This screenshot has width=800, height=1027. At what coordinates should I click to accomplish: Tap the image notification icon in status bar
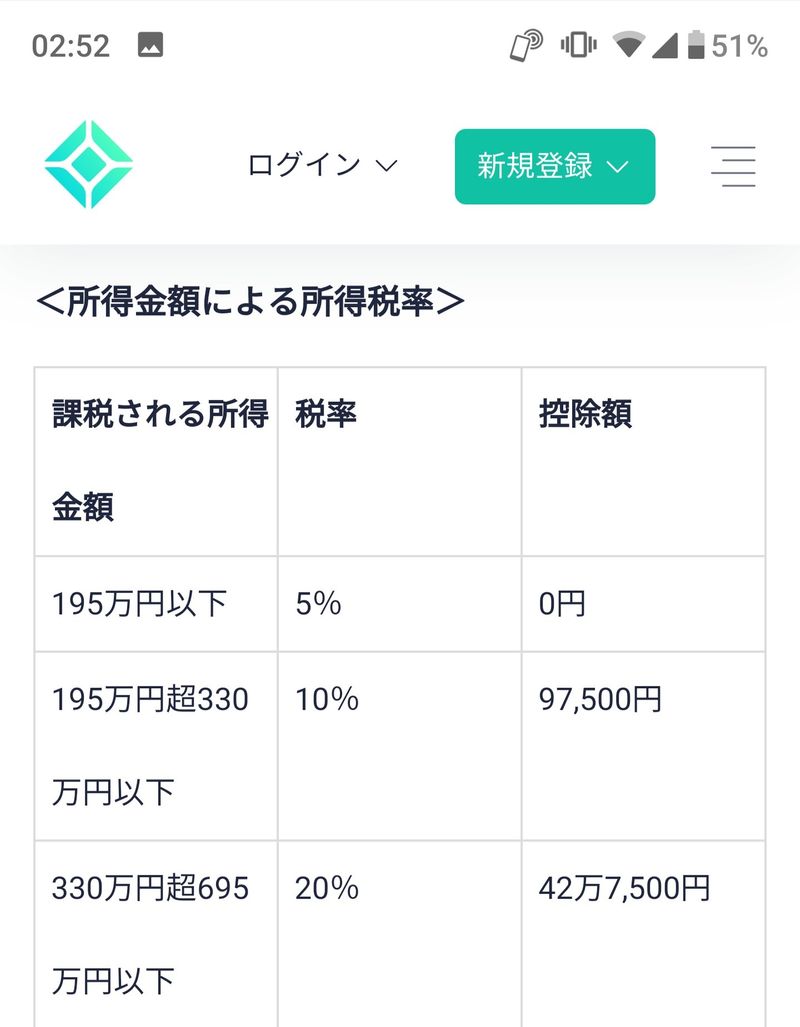150,45
